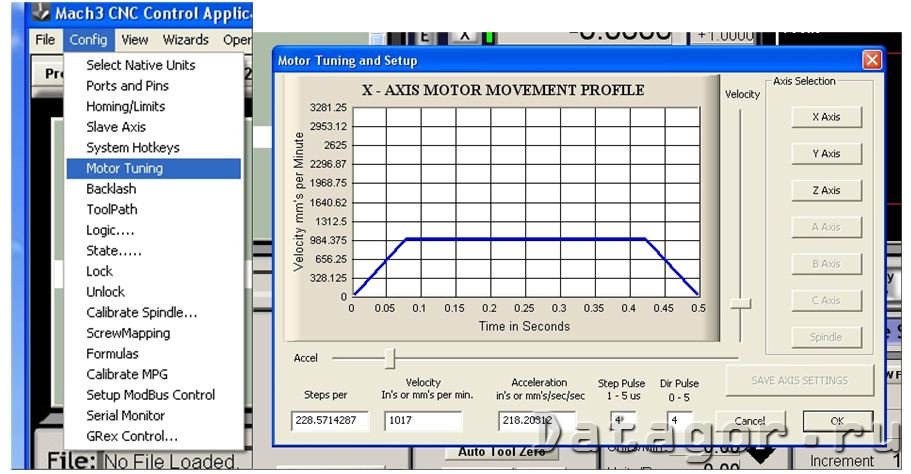Open Calibrate MPG entry
Image resolution: width=911 pixels, height=474 pixels.
[153, 375]
